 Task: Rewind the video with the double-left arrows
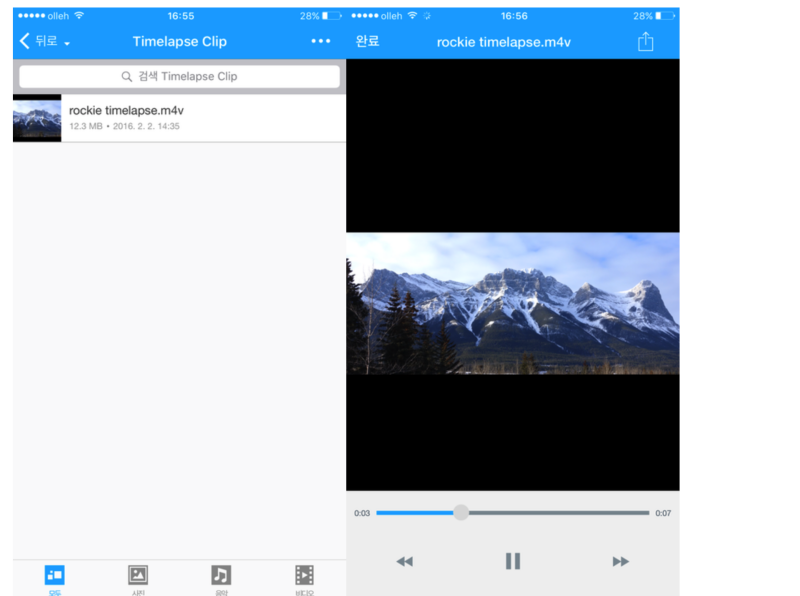click(x=405, y=561)
